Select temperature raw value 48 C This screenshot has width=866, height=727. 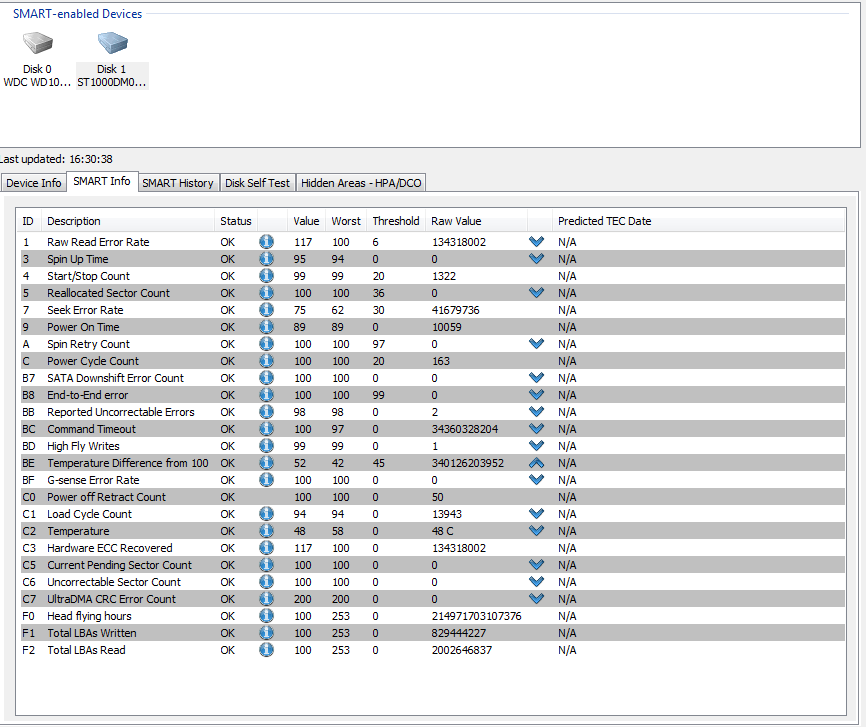(442, 531)
